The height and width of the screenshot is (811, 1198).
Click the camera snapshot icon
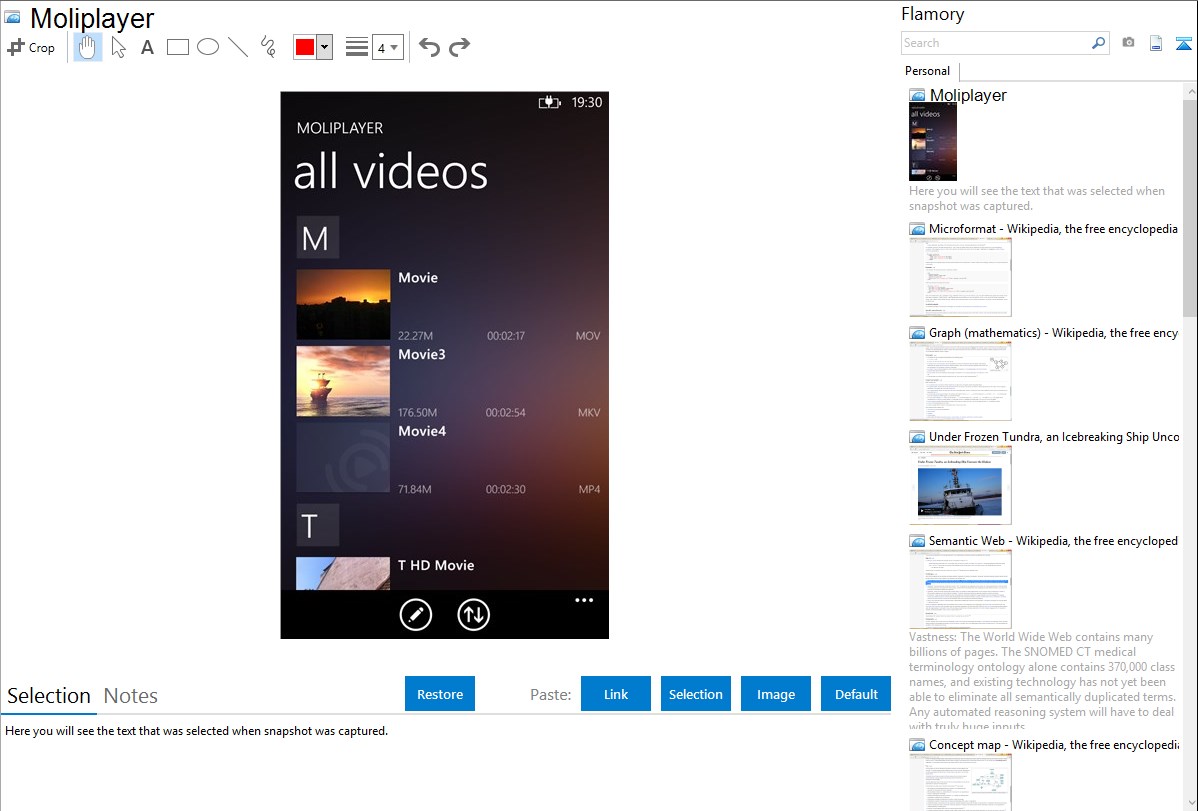tap(1128, 43)
